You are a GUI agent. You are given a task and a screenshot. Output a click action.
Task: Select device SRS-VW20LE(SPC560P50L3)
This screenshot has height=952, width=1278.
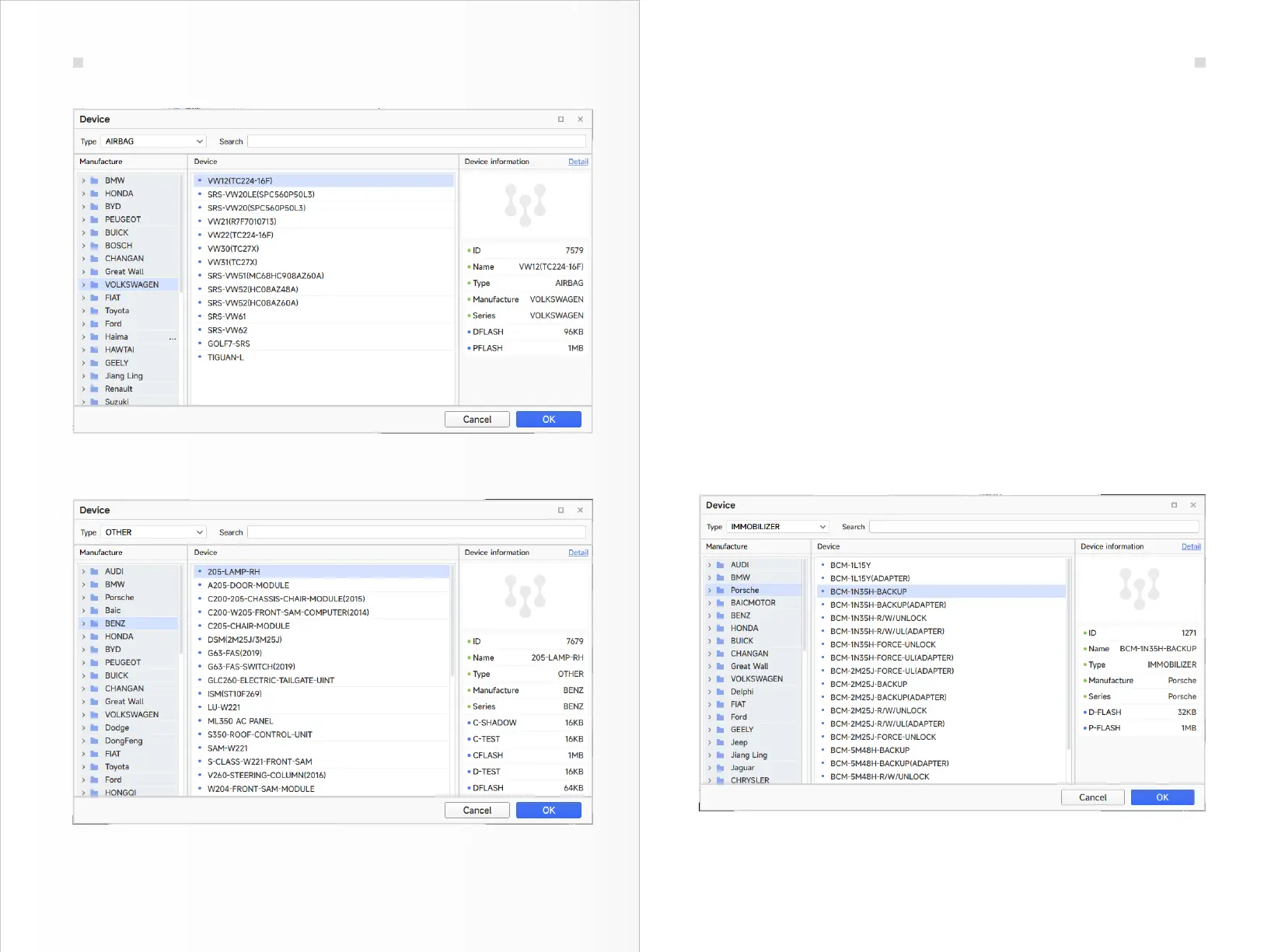[x=323, y=194]
